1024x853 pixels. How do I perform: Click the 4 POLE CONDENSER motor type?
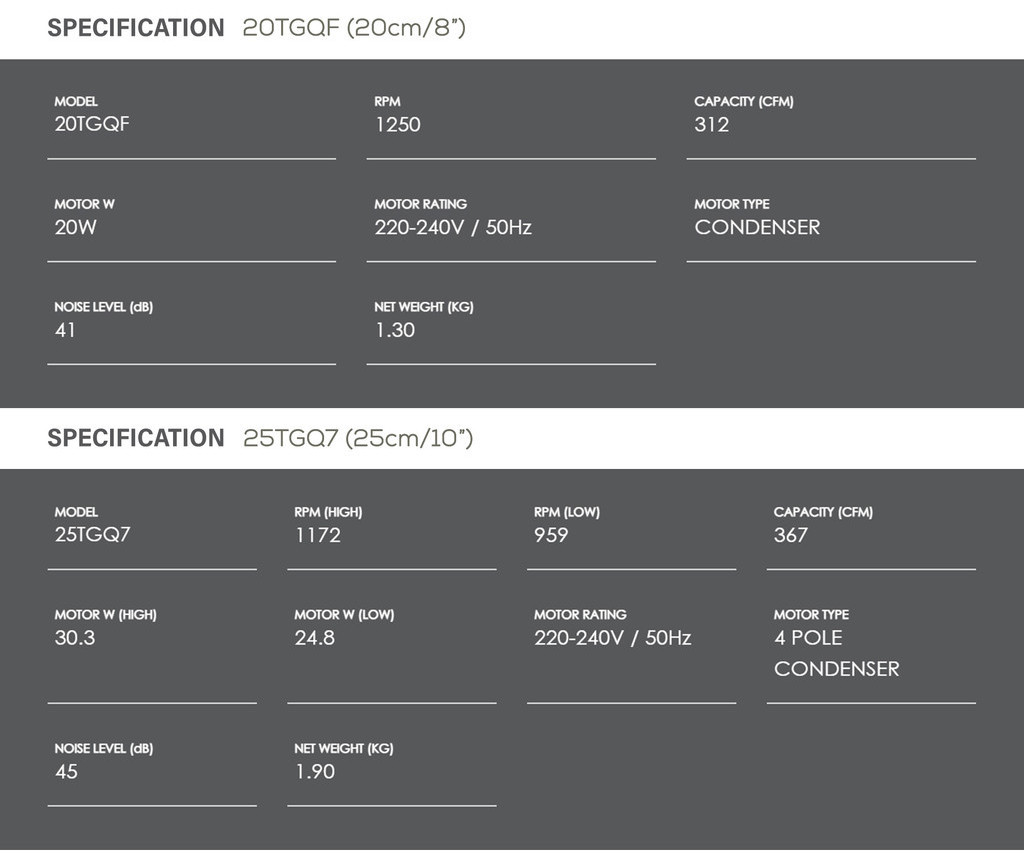[x=835, y=653]
